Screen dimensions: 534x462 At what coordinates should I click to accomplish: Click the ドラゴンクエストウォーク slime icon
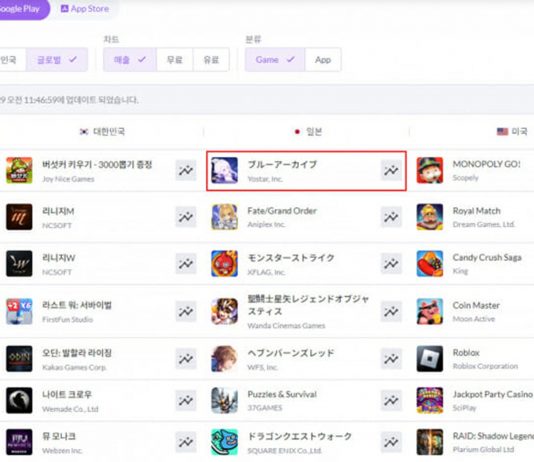pyautogui.click(x=224, y=442)
